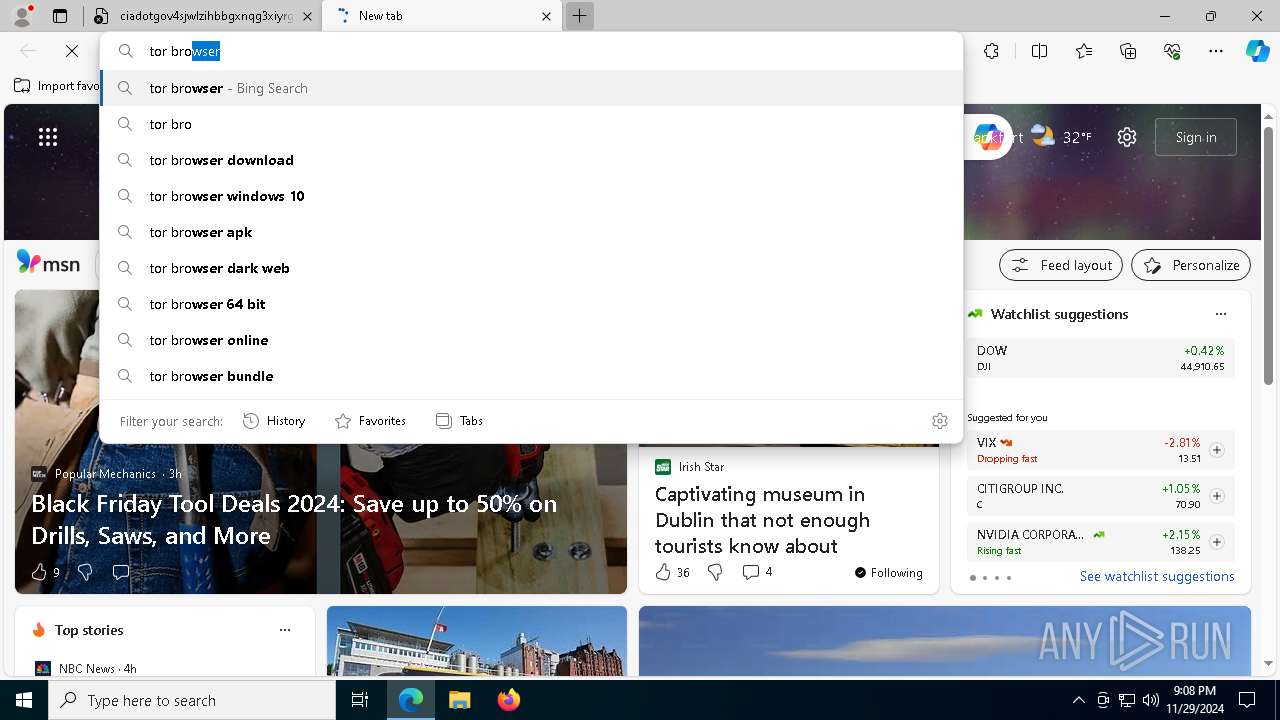Screen dimensions: 1280x720
Task: Close the ciadotgov onion tab
Action: [307, 16]
